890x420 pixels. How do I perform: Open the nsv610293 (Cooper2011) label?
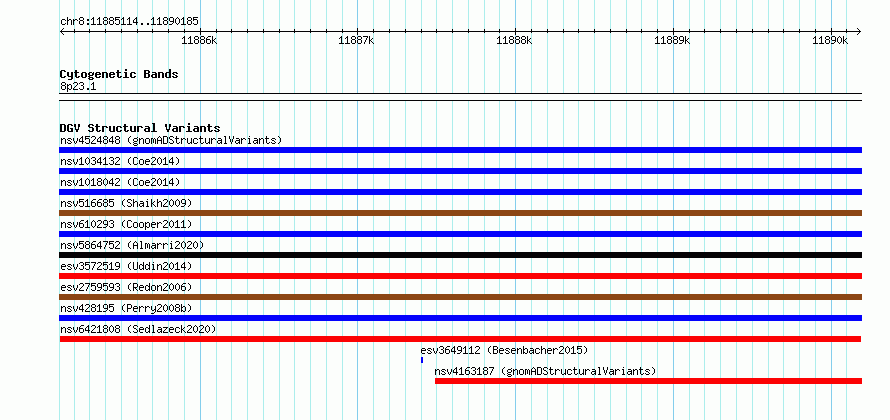126,224
